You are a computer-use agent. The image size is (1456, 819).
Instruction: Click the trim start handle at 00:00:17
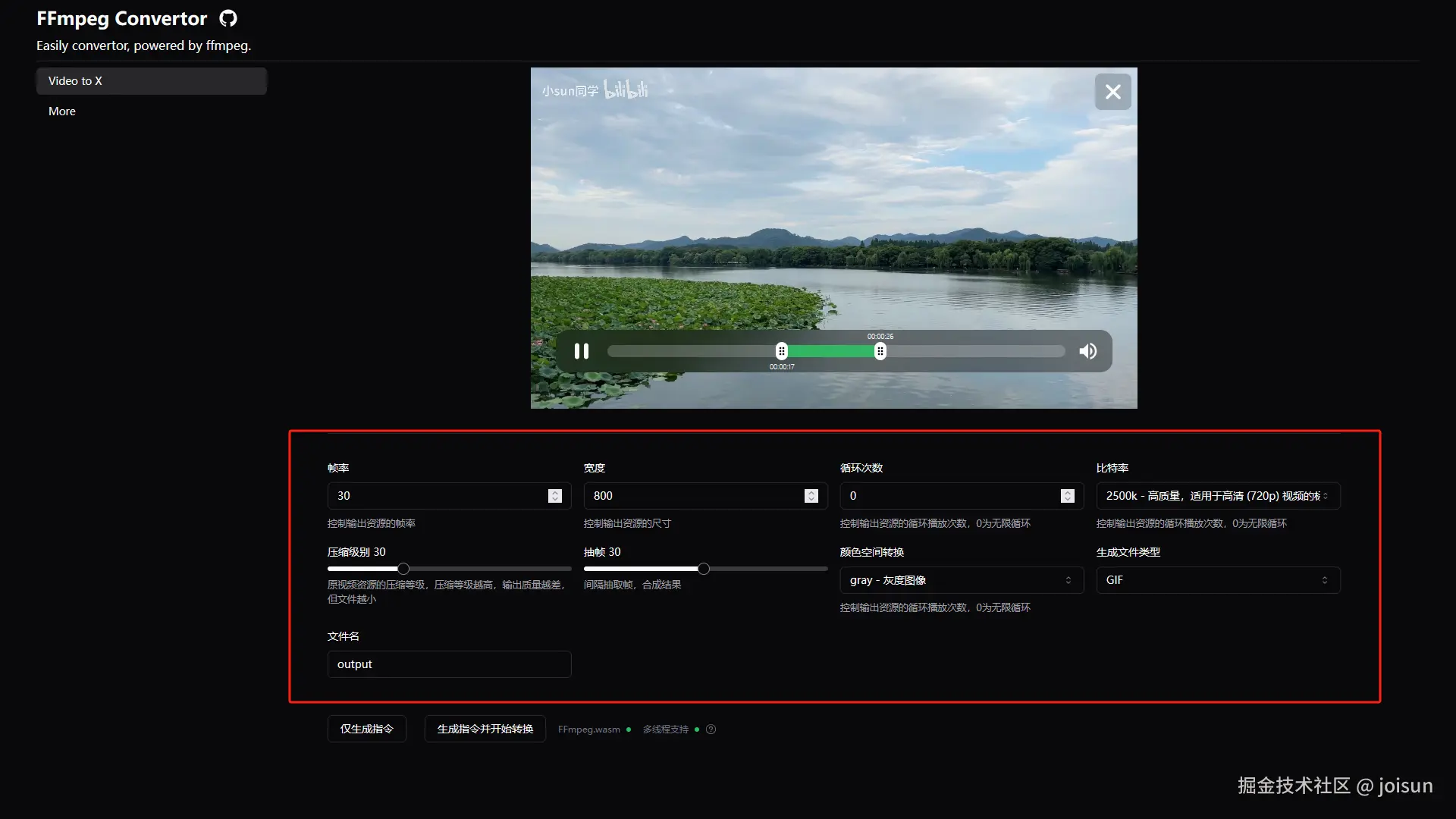point(782,351)
